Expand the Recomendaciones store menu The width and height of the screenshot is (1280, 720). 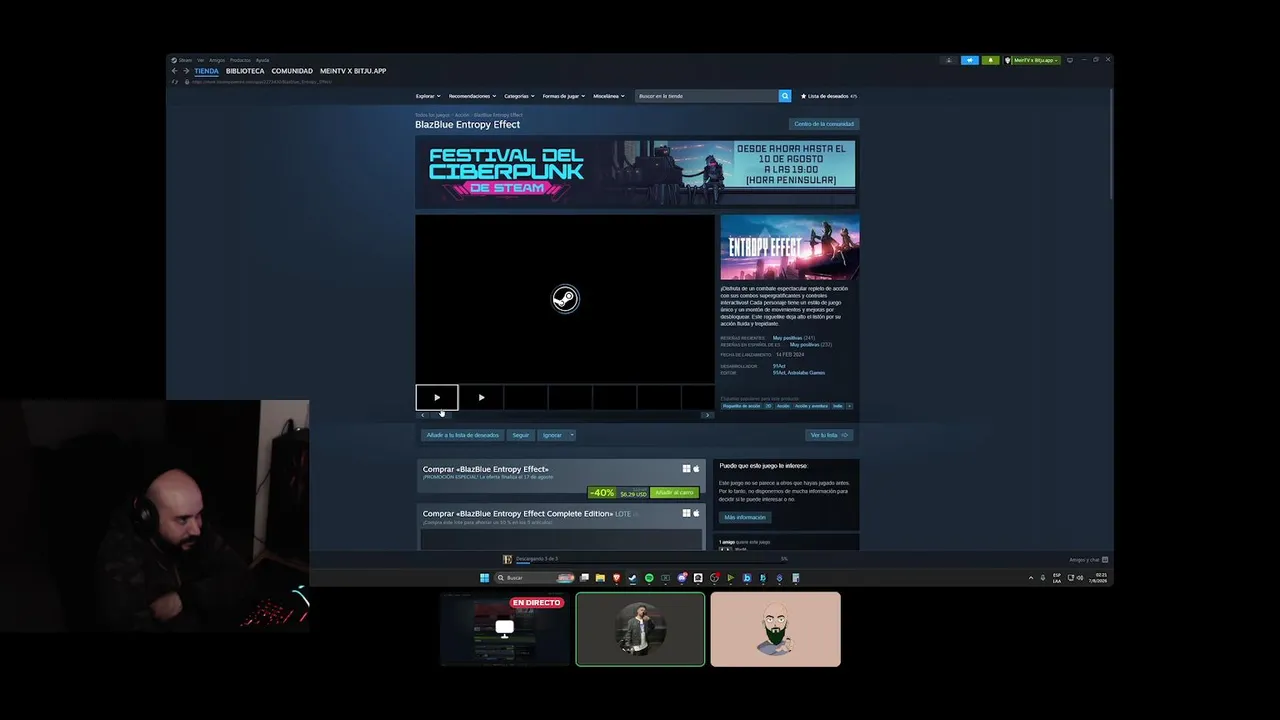point(472,96)
